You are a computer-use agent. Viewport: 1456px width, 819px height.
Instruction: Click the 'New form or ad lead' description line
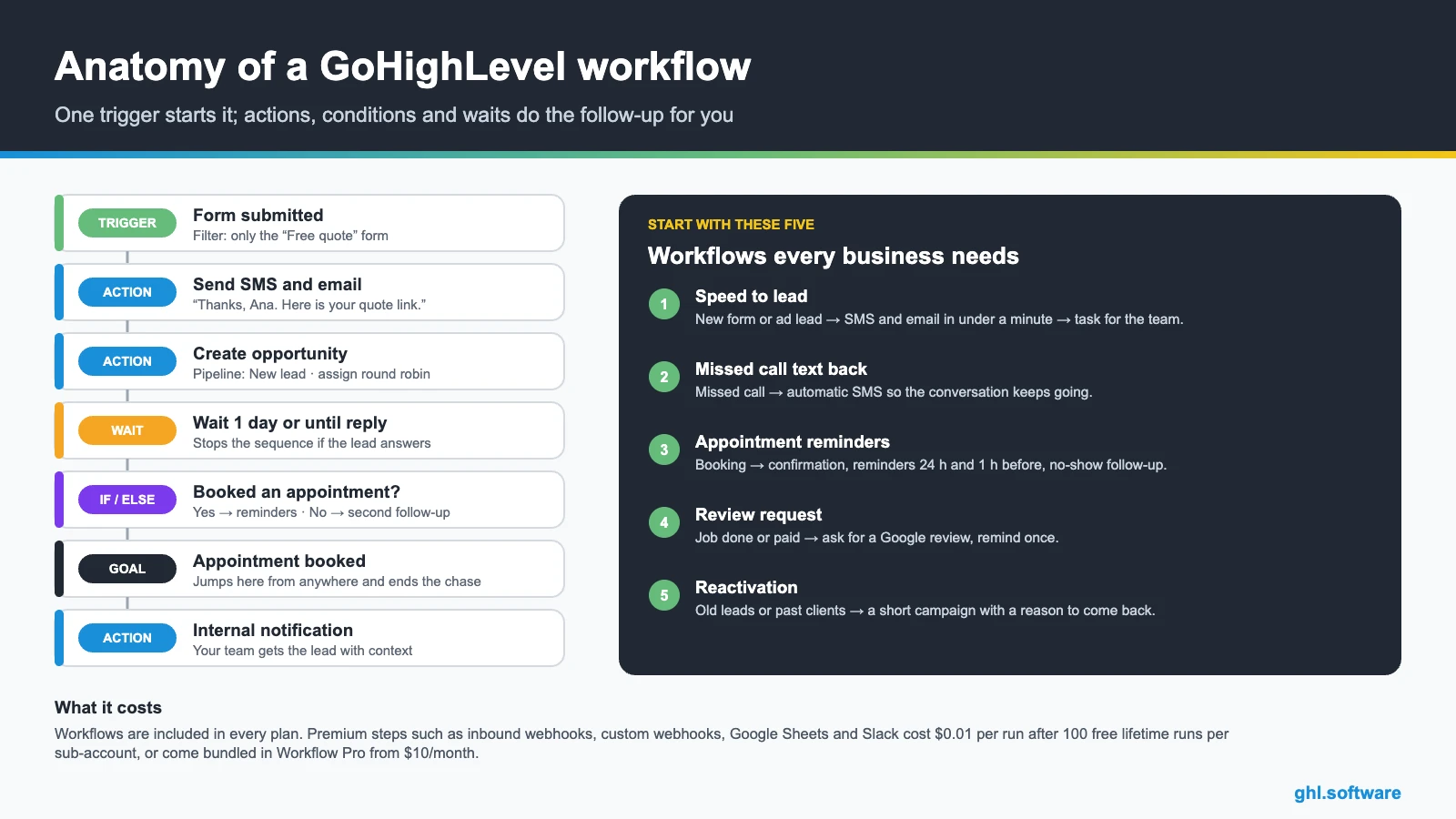(x=939, y=319)
